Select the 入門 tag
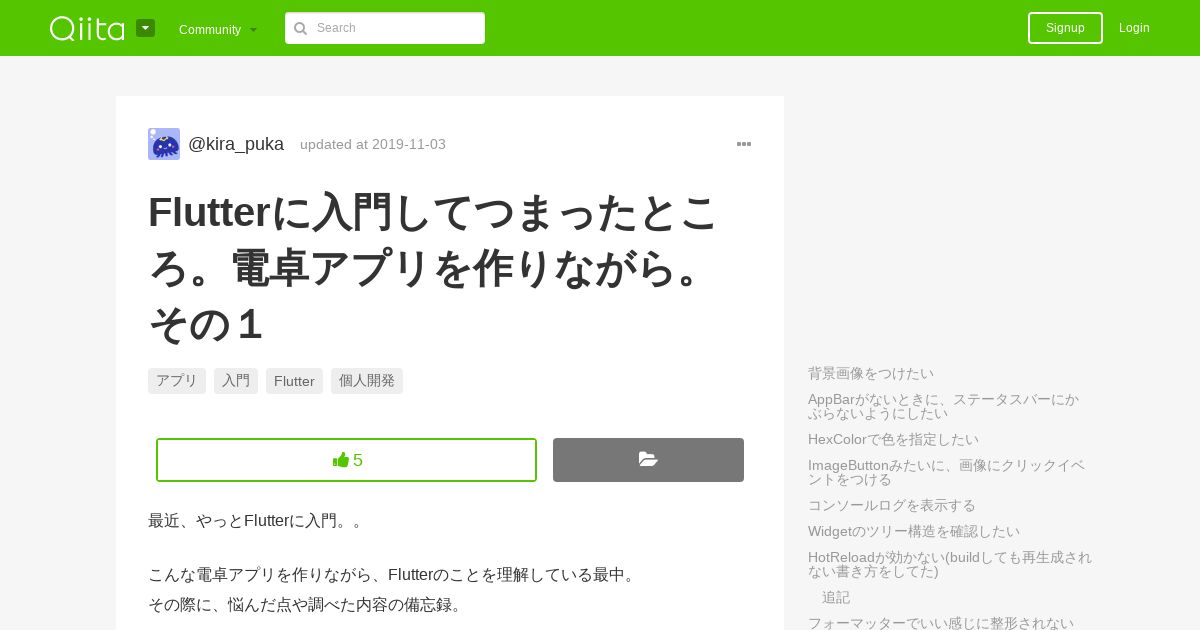Screen dimensions: 1200x630 (236, 381)
